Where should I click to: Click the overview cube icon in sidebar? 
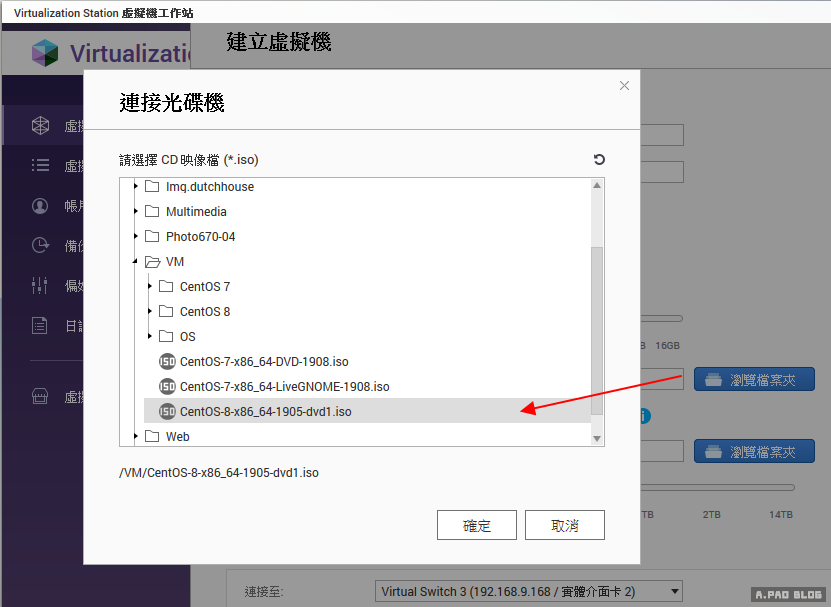tap(40, 126)
